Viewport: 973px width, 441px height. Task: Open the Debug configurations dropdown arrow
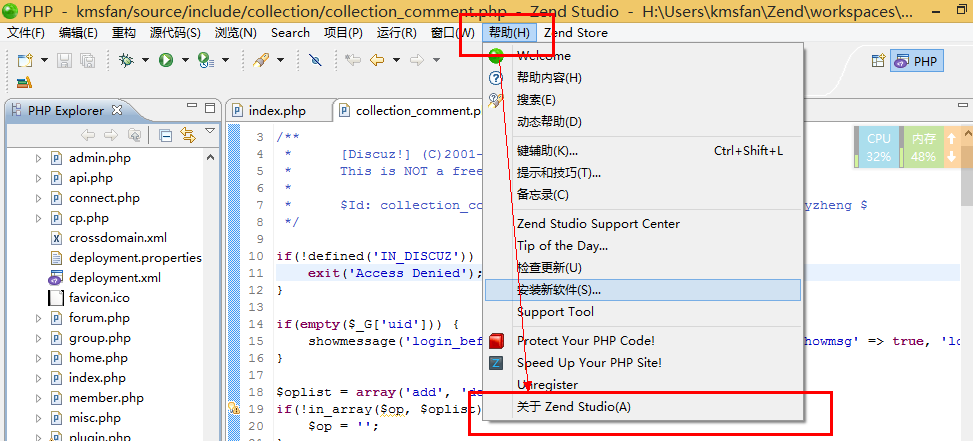145,60
